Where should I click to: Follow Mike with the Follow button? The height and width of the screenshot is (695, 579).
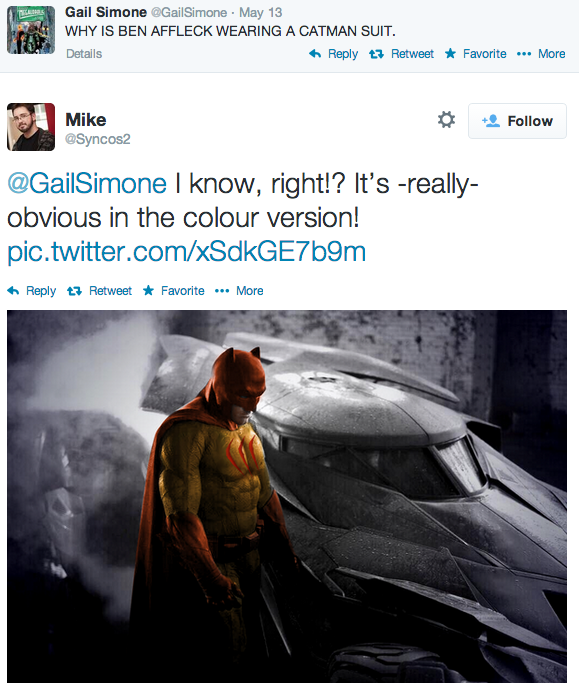coord(517,121)
